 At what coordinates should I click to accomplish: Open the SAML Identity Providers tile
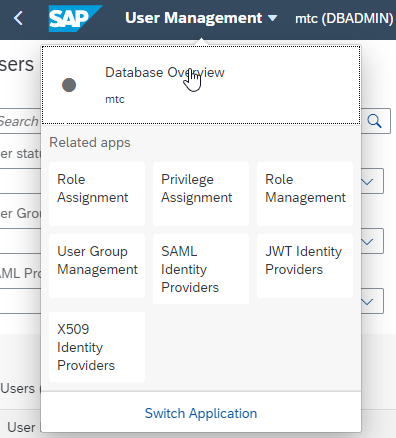click(x=201, y=269)
